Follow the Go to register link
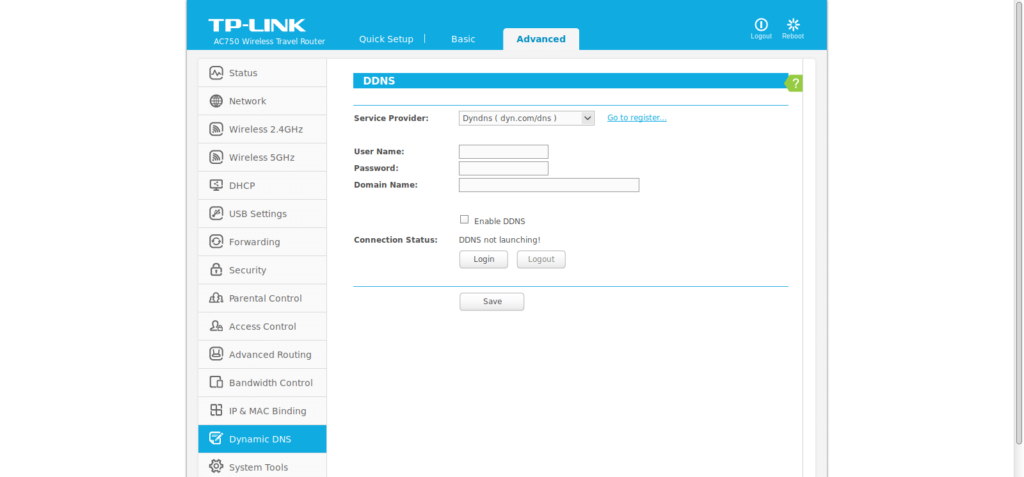Viewport: 1024px width, 477px height. click(x=636, y=118)
